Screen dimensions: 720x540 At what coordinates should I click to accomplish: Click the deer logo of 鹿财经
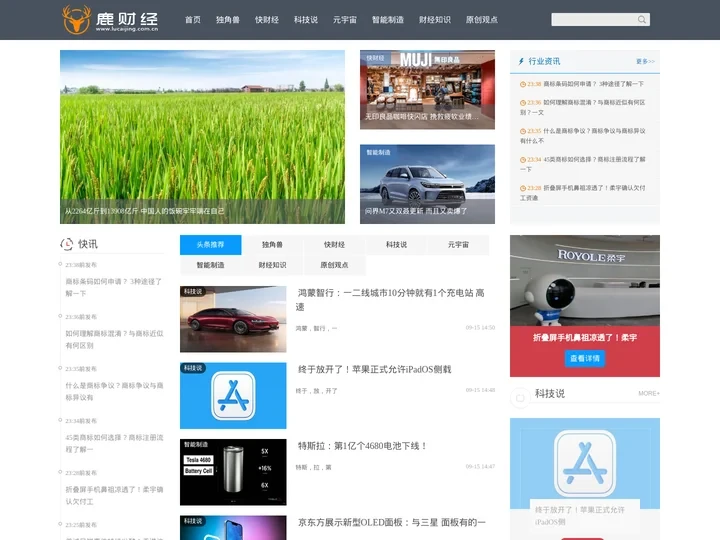tap(76, 20)
